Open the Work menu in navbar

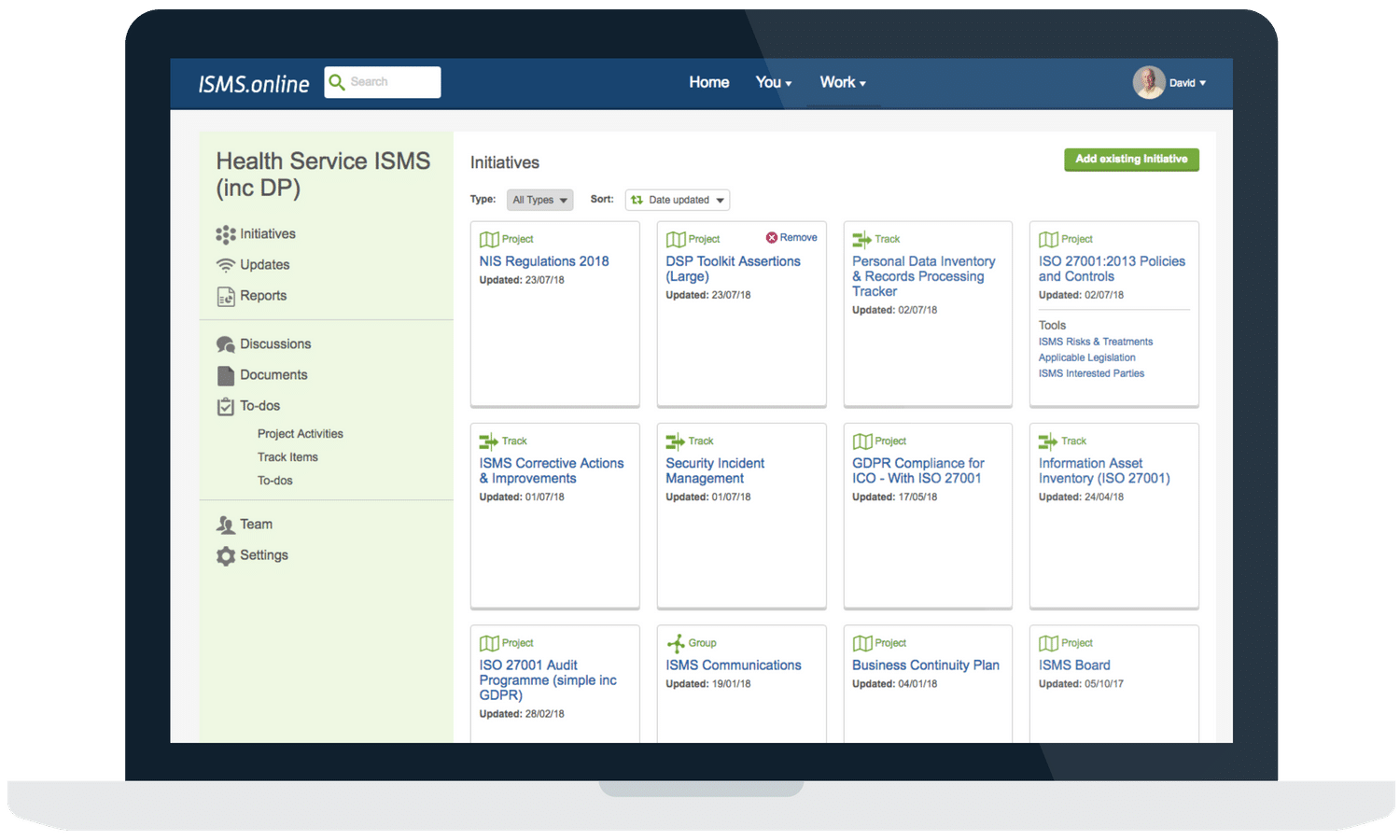(842, 83)
